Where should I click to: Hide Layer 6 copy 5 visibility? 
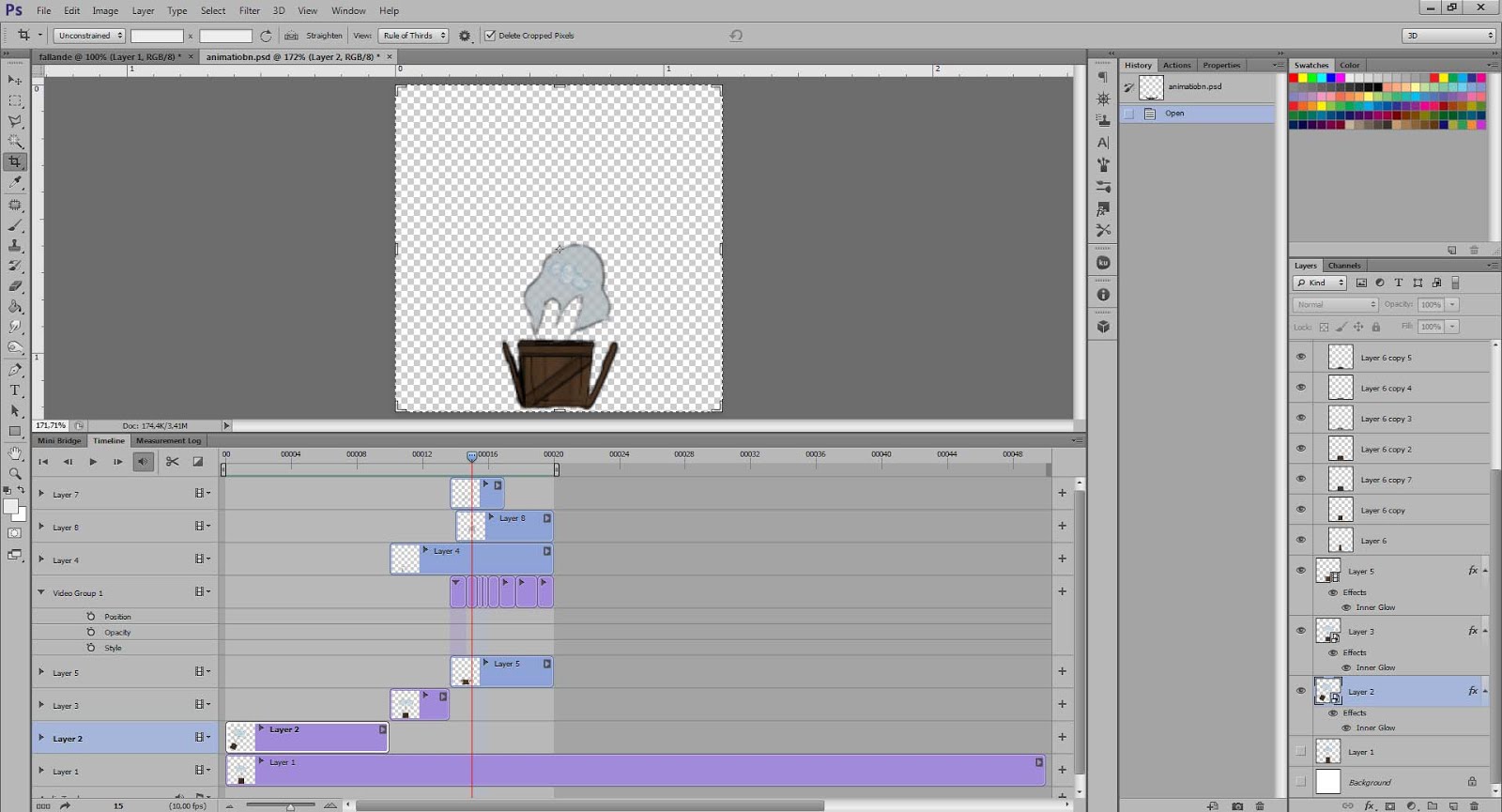pyautogui.click(x=1301, y=357)
